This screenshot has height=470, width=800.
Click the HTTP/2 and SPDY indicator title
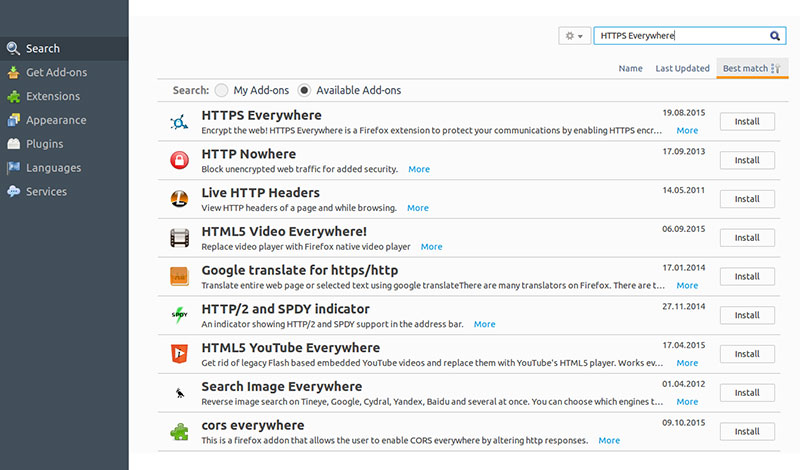click(x=286, y=309)
